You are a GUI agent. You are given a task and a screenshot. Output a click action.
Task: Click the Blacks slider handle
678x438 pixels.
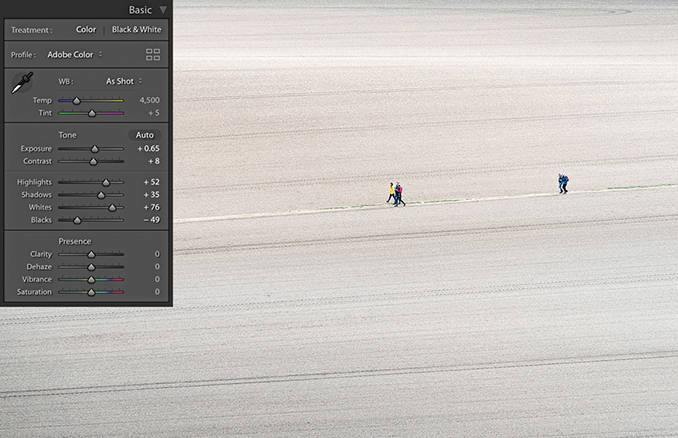pyautogui.click(x=77, y=220)
